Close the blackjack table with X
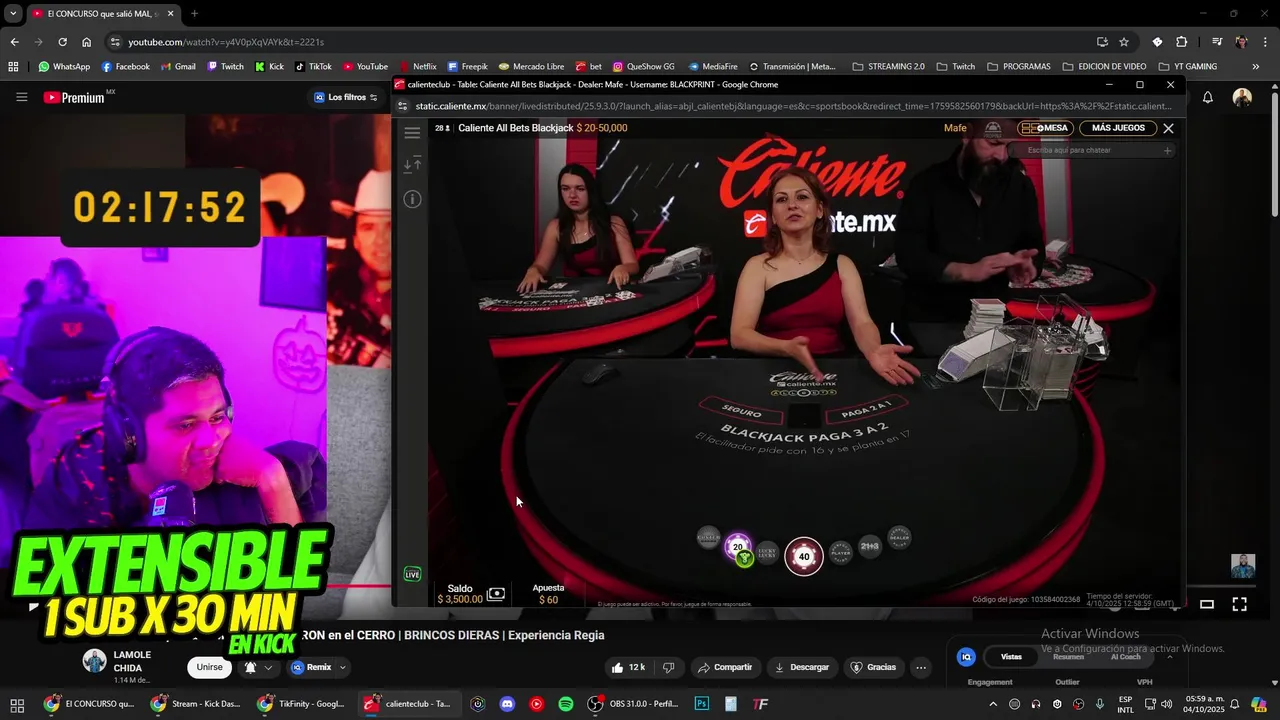 [x=1168, y=128]
